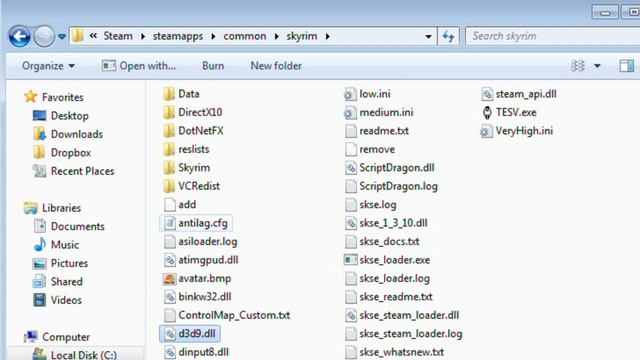This screenshot has height=360, width=640.
Task: Open the recent pages dropdown arrow
Action: coord(62,37)
